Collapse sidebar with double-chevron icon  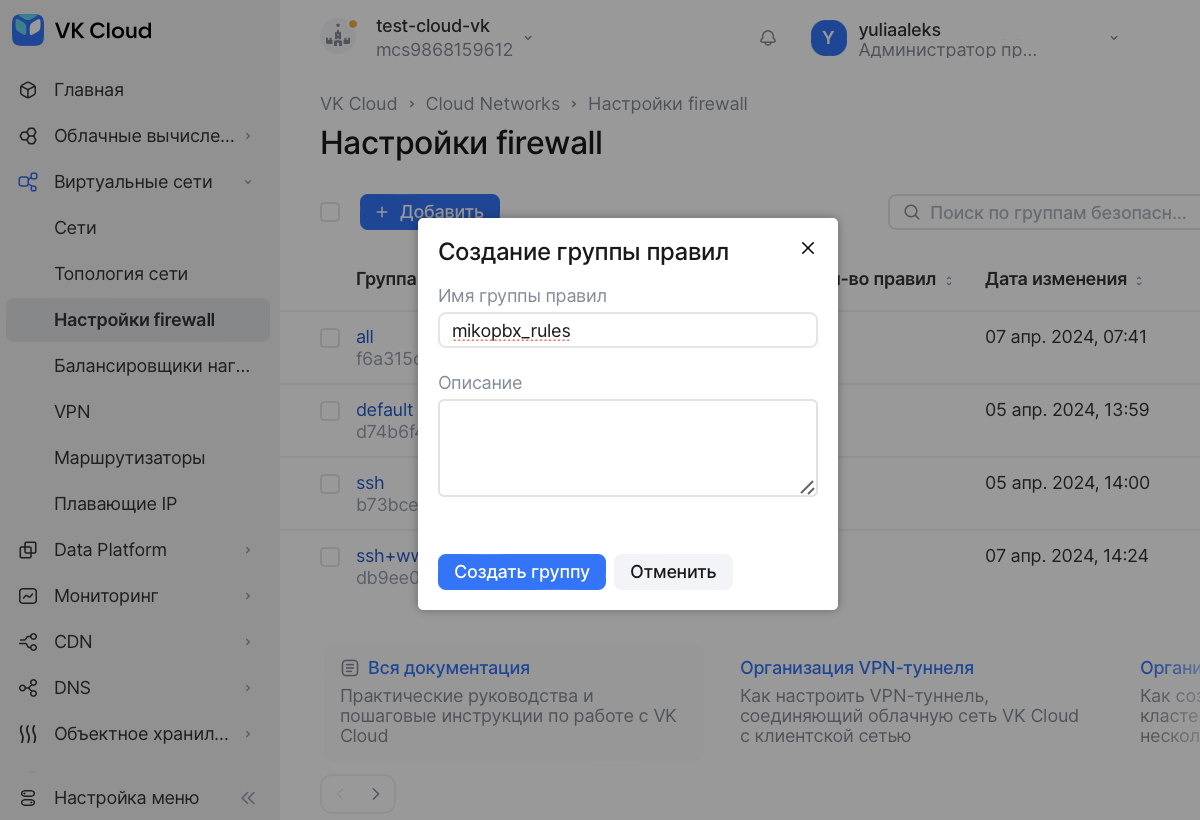[248, 798]
